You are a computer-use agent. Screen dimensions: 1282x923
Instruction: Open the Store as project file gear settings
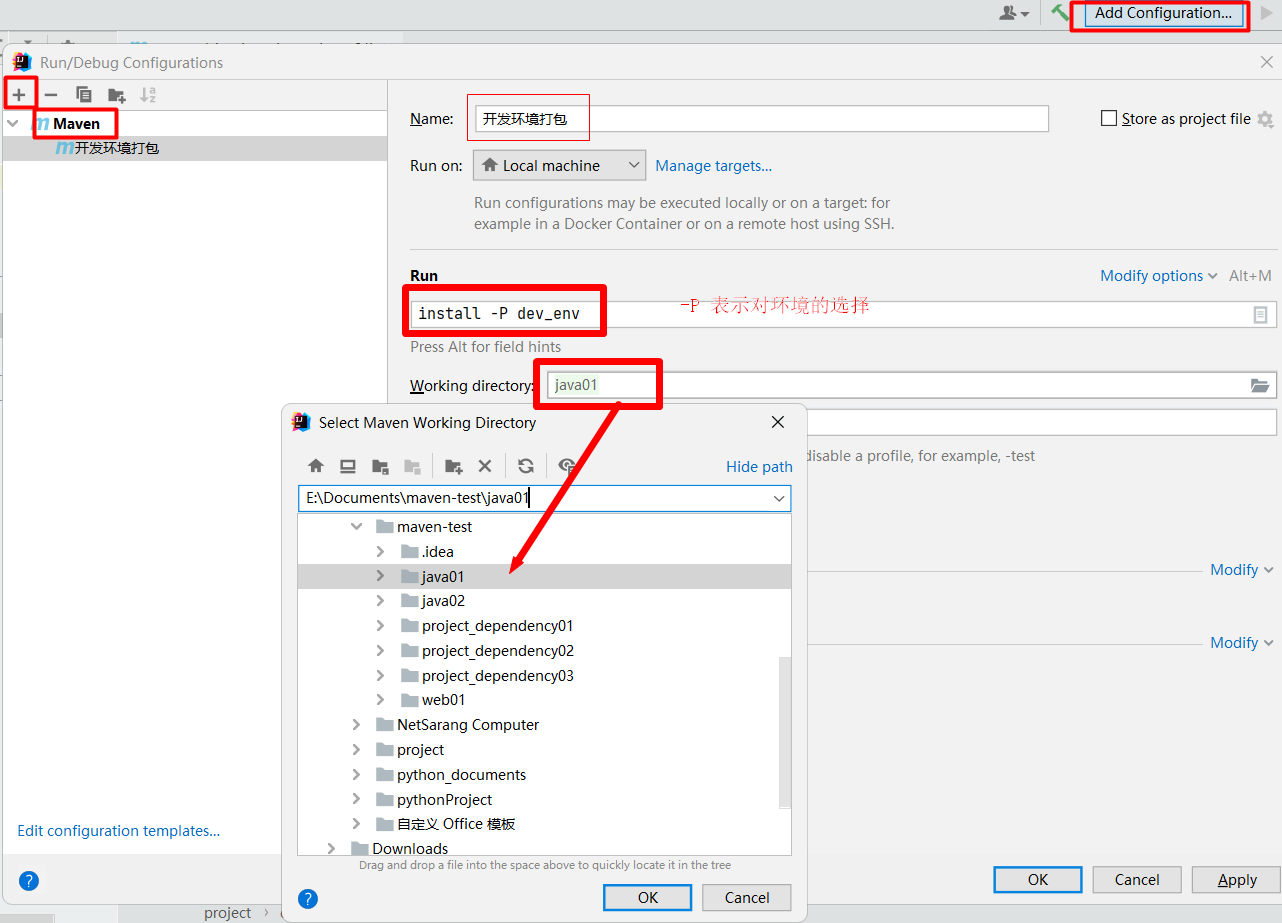click(1265, 119)
